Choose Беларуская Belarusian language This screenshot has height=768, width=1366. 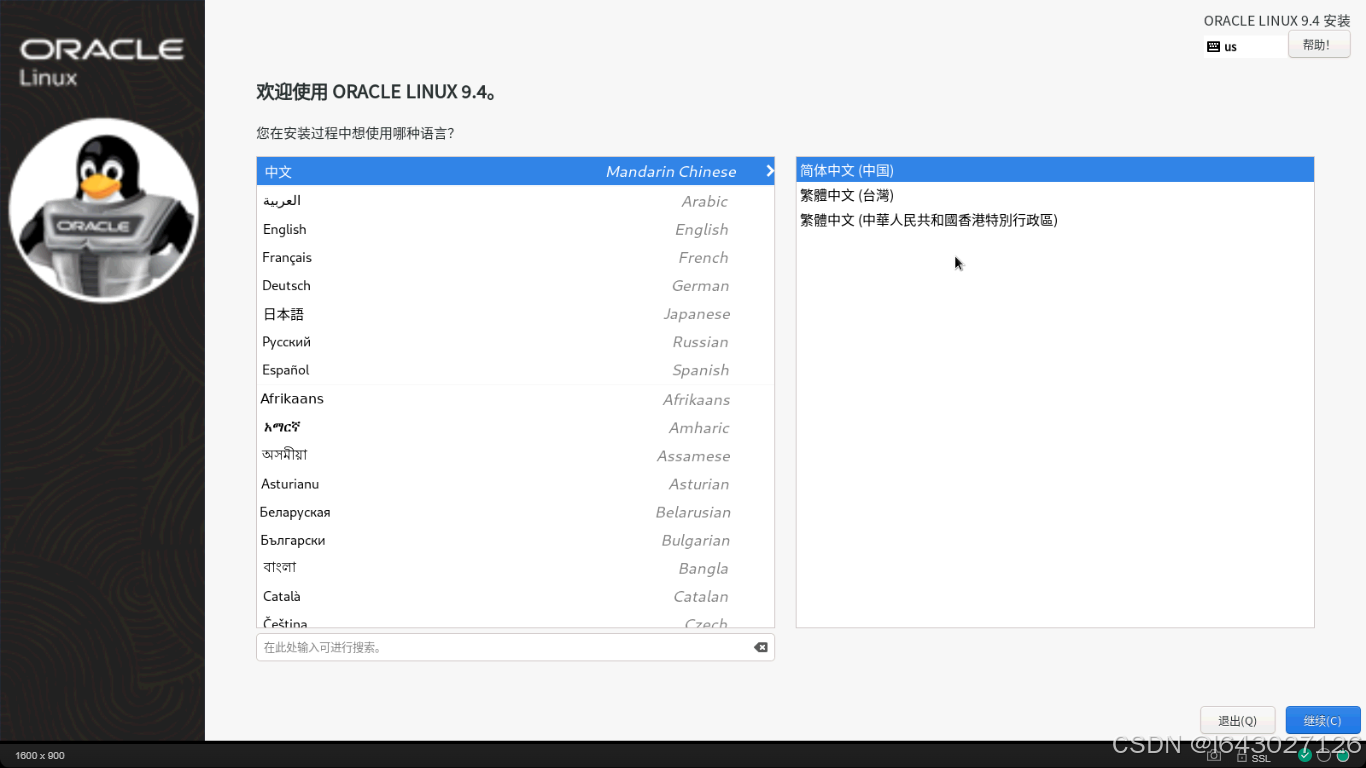(x=515, y=511)
